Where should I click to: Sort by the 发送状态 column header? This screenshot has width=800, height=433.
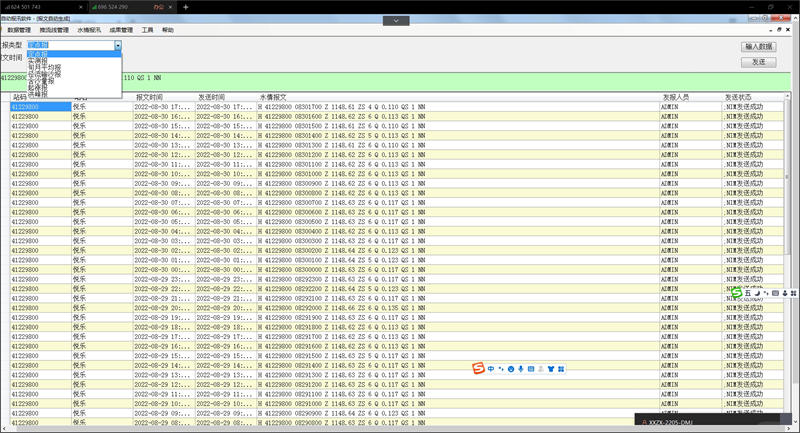(x=738, y=97)
